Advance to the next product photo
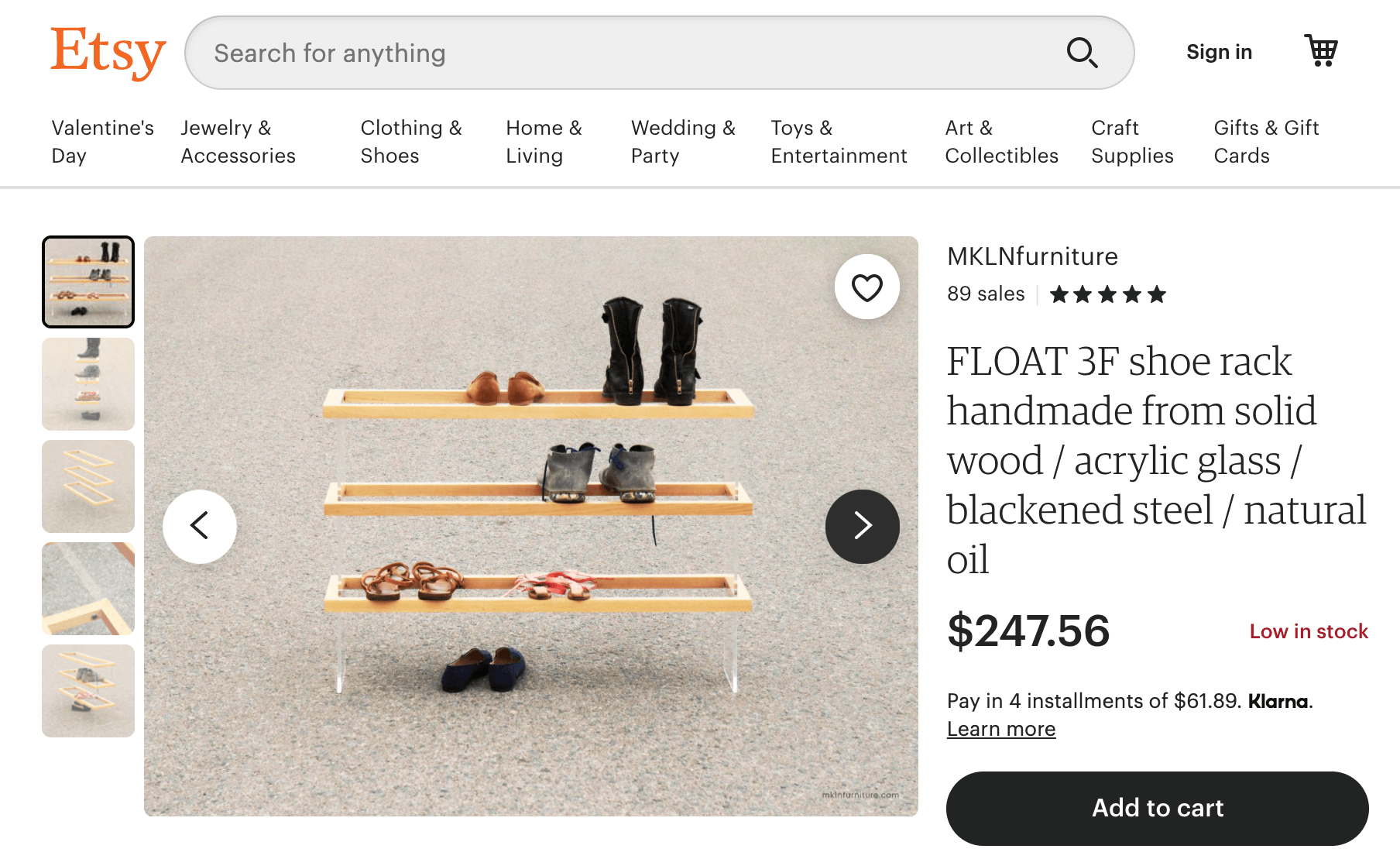 [862, 526]
